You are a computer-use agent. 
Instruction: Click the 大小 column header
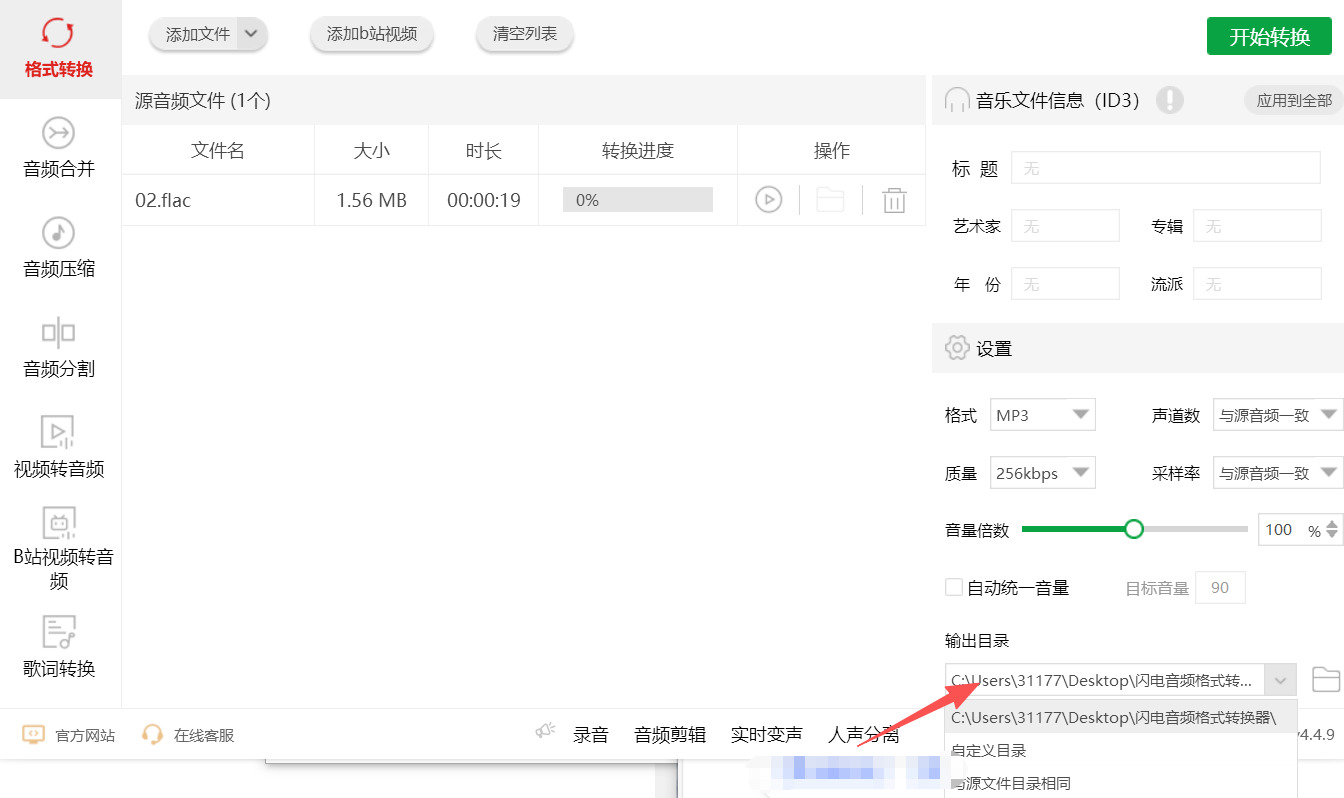[x=371, y=150]
